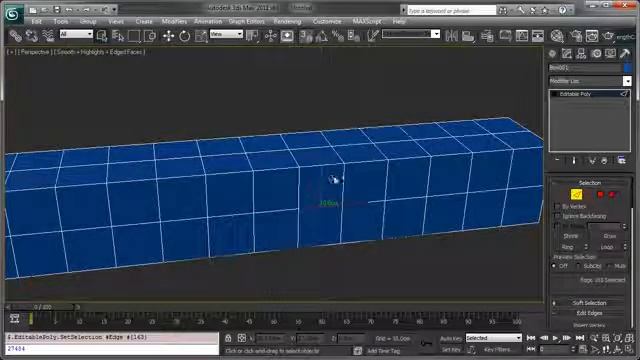Open the Material Editor sphere icon
Image resolution: width=640 pixels, height=360 pixels.
click(x=557, y=36)
